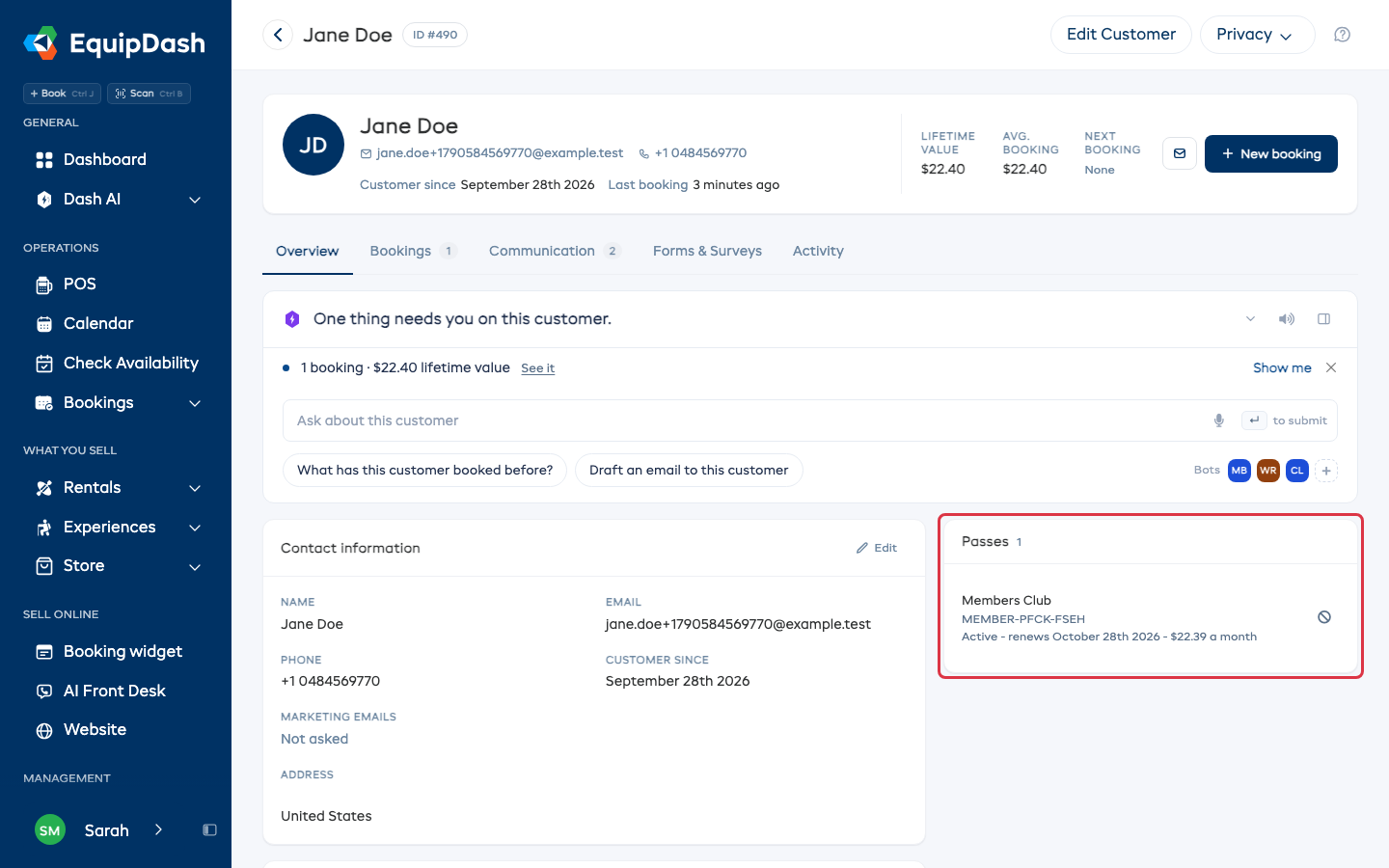
Task: Click the Show me link
Action: coord(1282,367)
